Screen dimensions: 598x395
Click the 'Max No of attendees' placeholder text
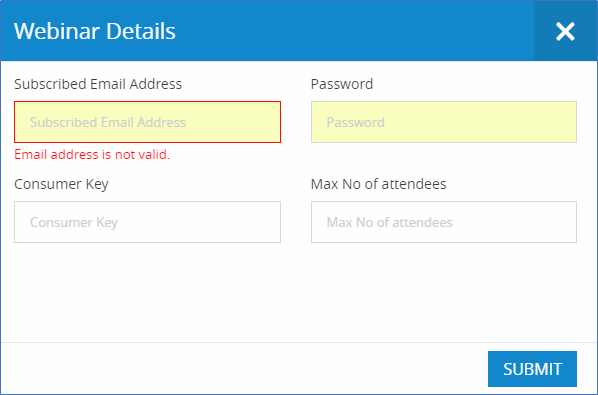coord(390,222)
